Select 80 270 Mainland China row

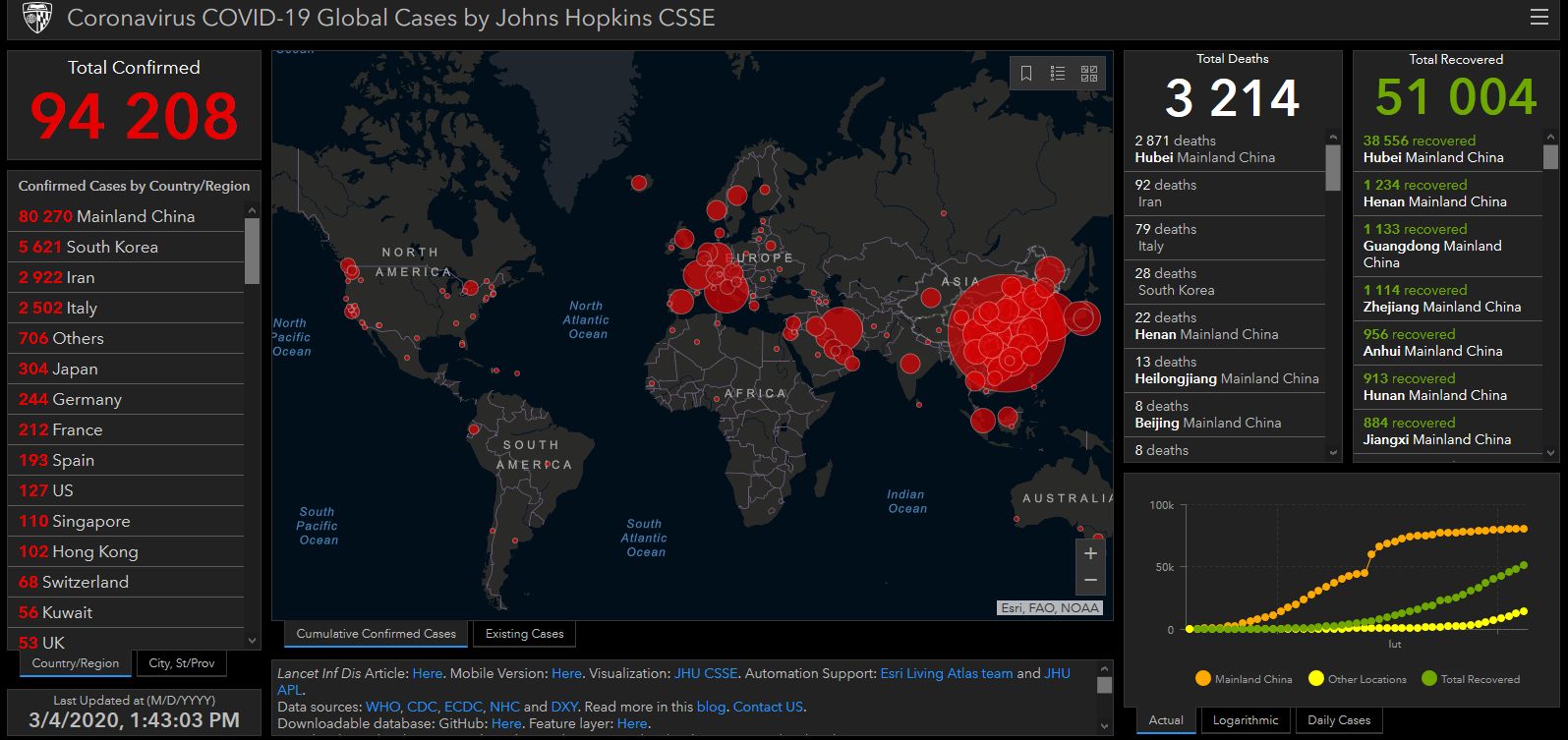126,216
